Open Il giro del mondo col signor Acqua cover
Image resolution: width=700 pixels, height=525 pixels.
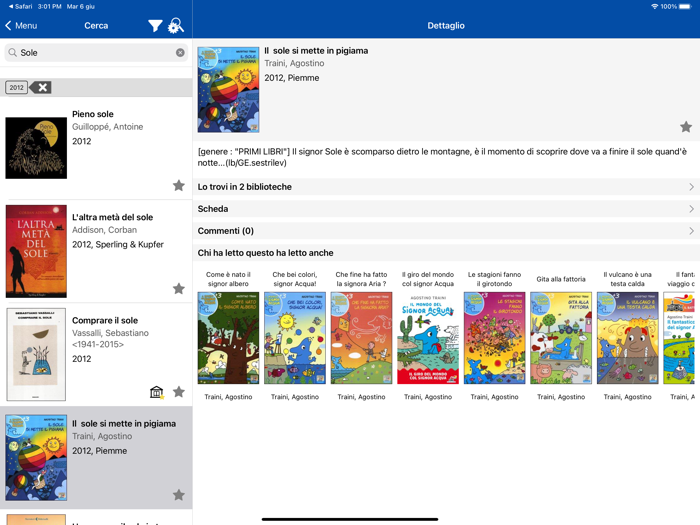tap(428, 338)
